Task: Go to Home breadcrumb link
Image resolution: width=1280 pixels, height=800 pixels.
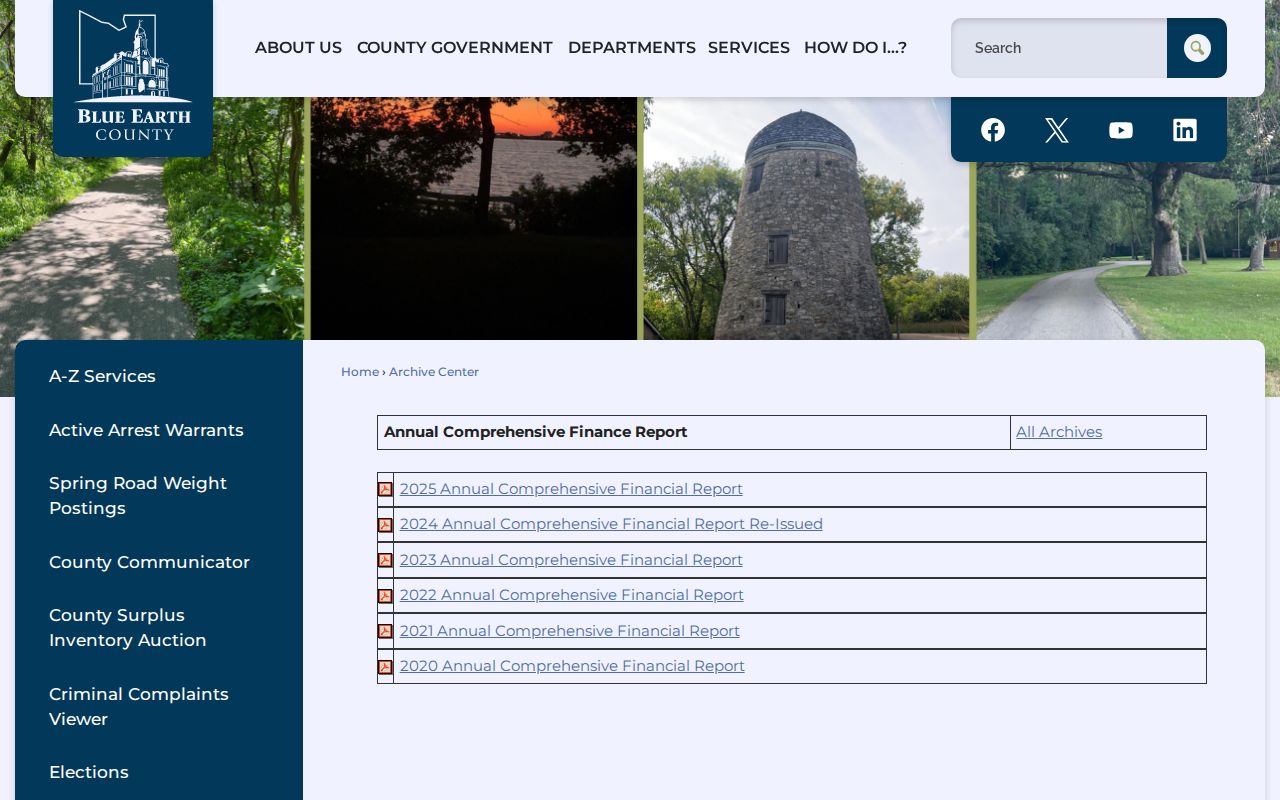Action: 360,372
